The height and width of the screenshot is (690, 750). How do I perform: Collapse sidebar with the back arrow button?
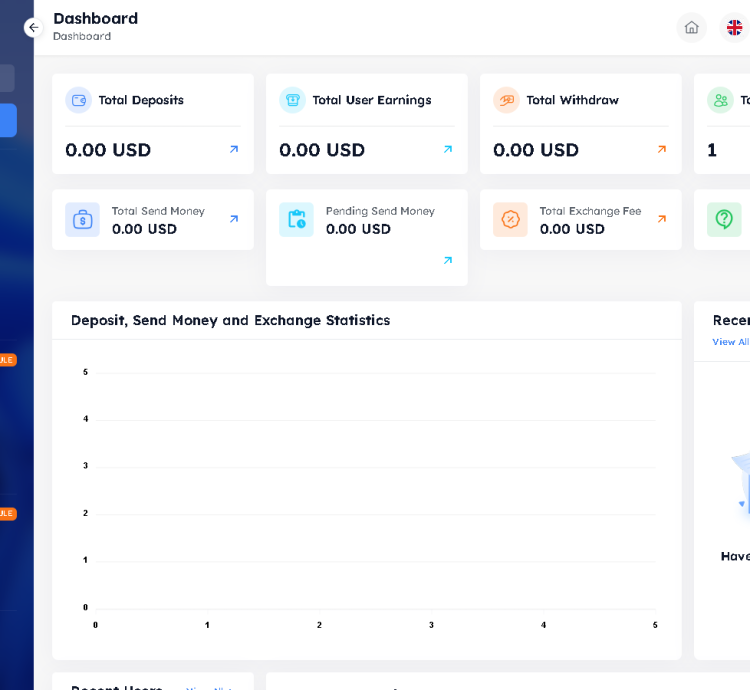(x=33, y=28)
